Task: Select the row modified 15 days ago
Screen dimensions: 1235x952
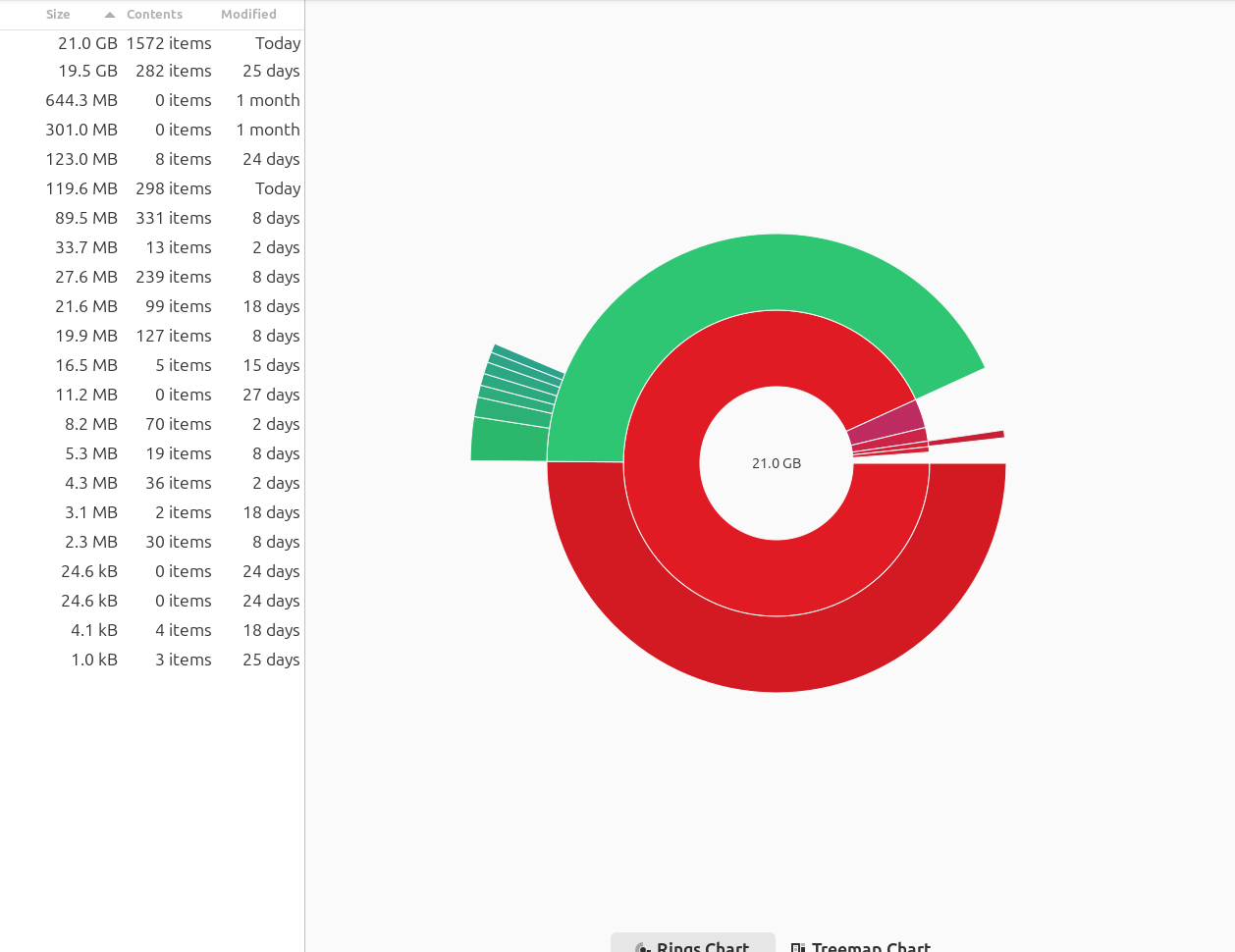Action: pyautogui.click(x=152, y=365)
